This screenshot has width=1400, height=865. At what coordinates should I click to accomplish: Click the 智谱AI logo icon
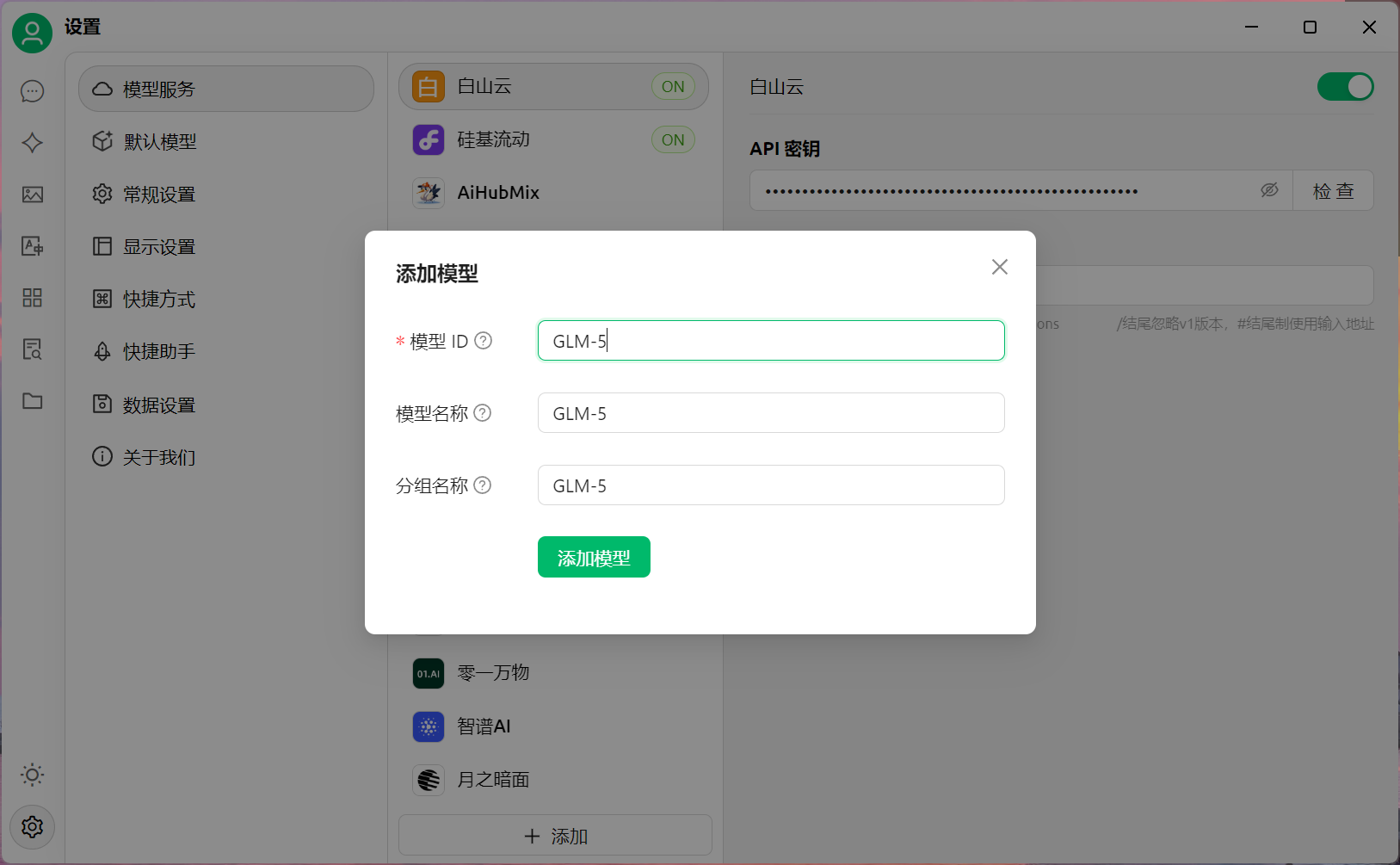point(429,726)
